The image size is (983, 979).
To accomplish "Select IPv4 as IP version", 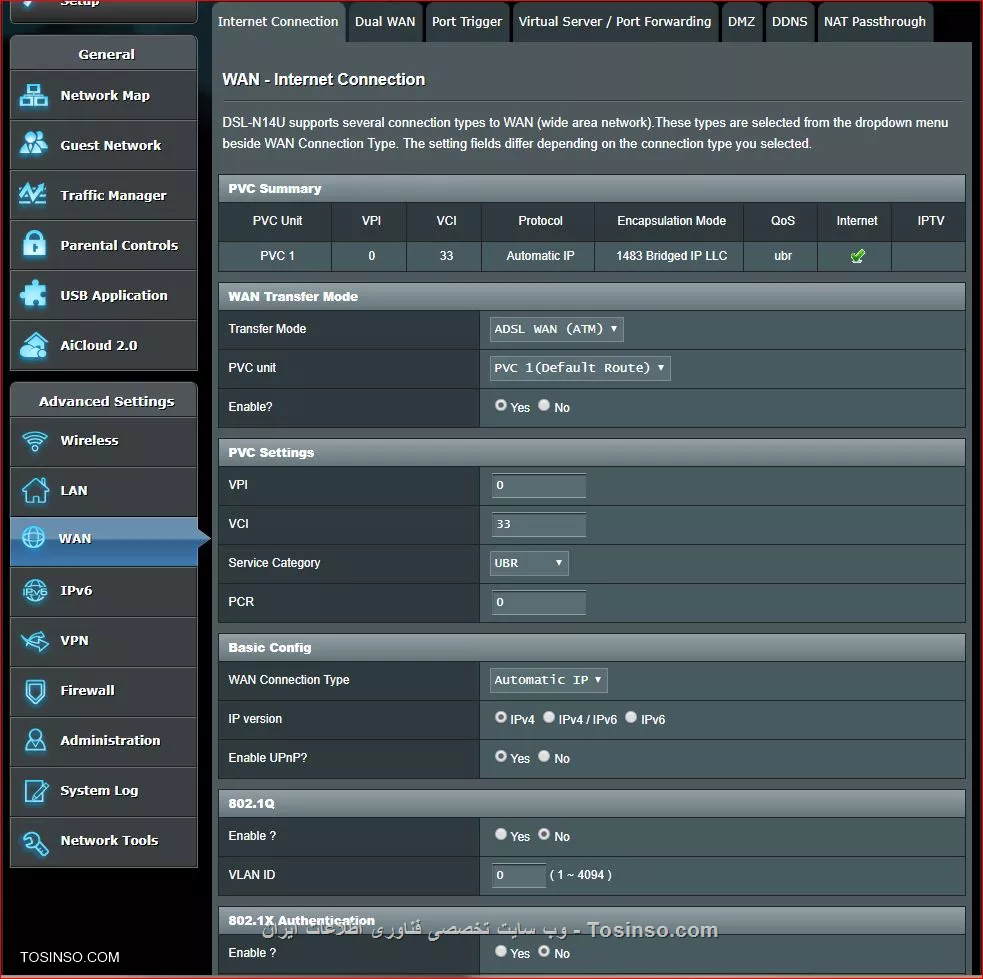I will 500,717.
